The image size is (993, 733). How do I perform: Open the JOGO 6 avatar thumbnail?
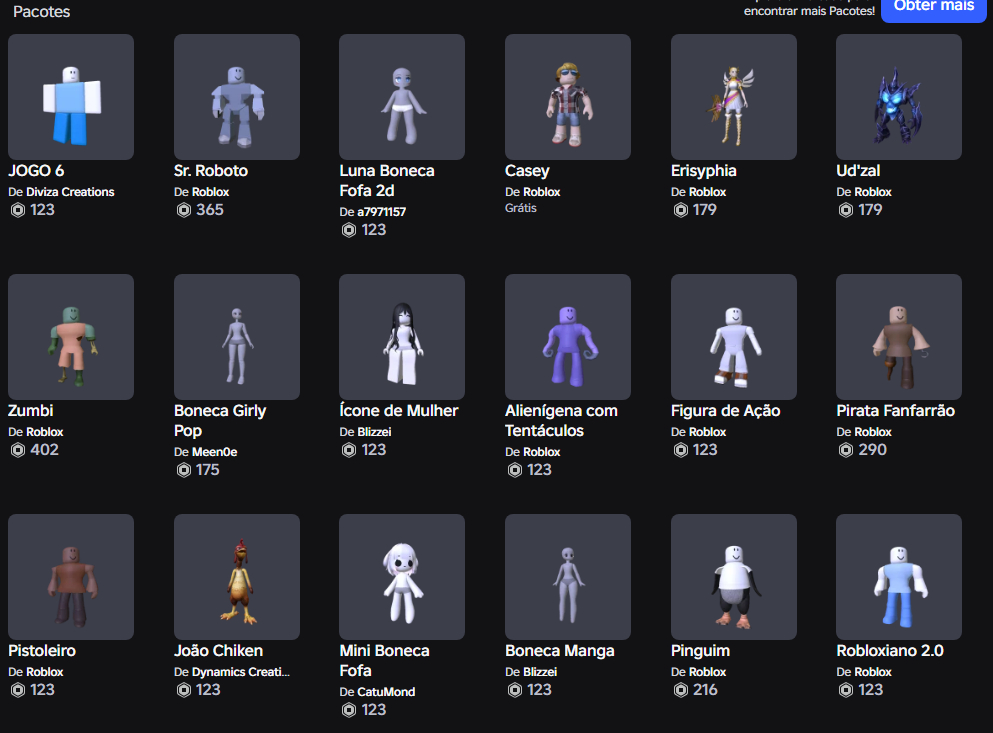pyautogui.click(x=71, y=97)
